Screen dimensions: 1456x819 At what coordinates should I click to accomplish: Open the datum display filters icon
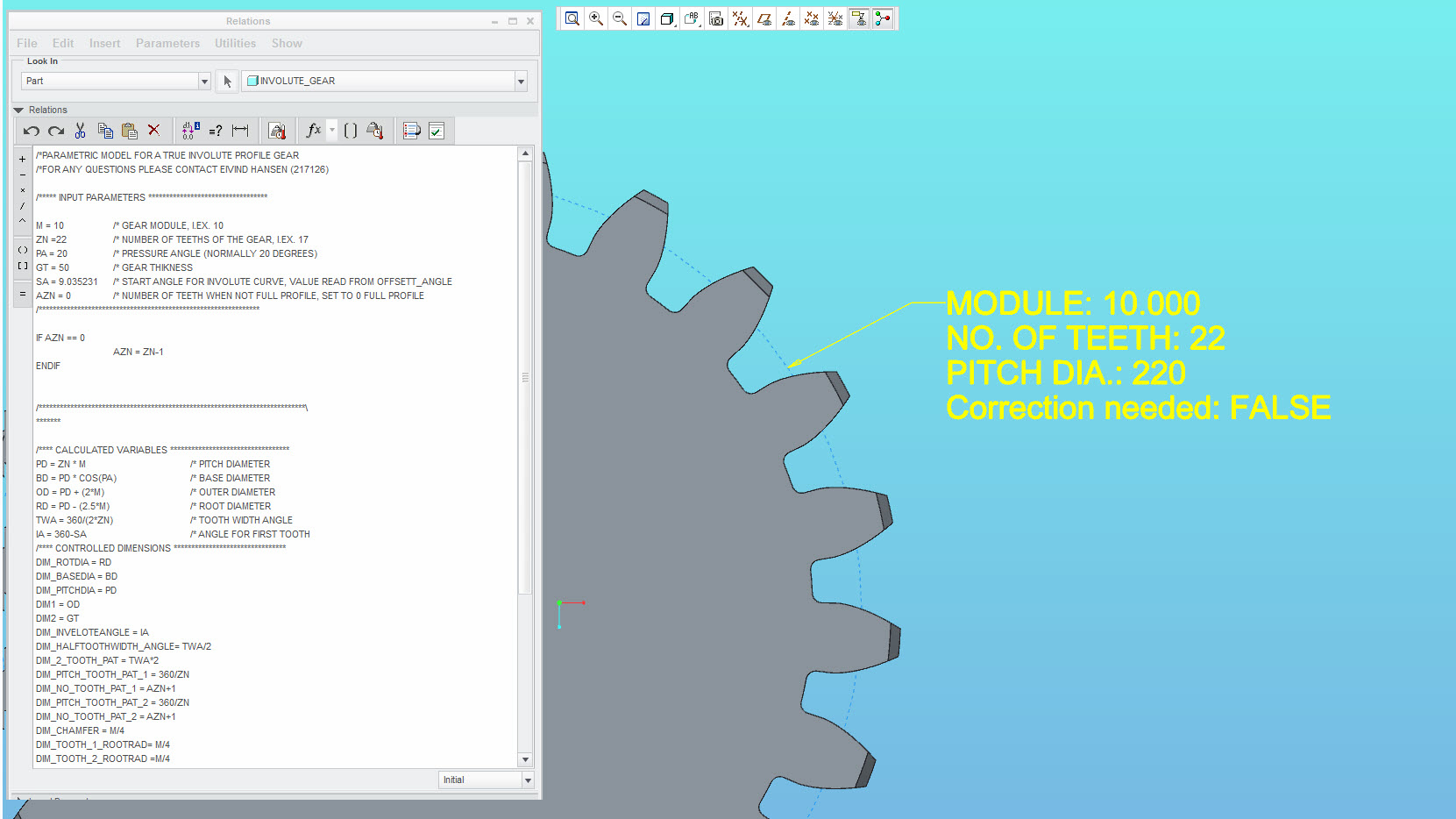coord(741,18)
